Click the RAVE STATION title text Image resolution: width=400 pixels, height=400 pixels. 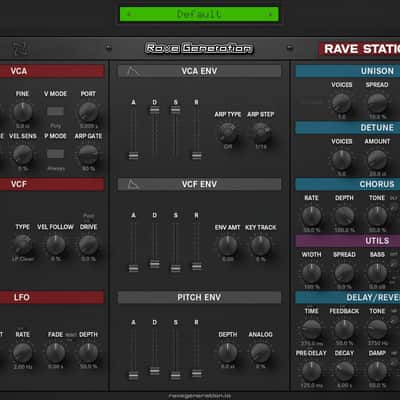click(362, 49)
